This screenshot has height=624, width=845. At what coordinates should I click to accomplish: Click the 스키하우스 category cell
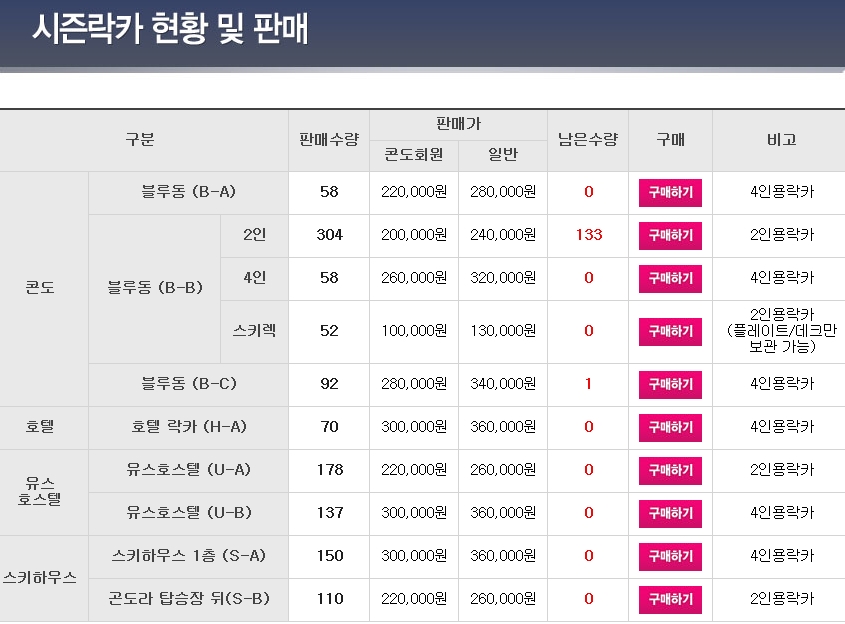pyautogui.click(x=40, y=578)
